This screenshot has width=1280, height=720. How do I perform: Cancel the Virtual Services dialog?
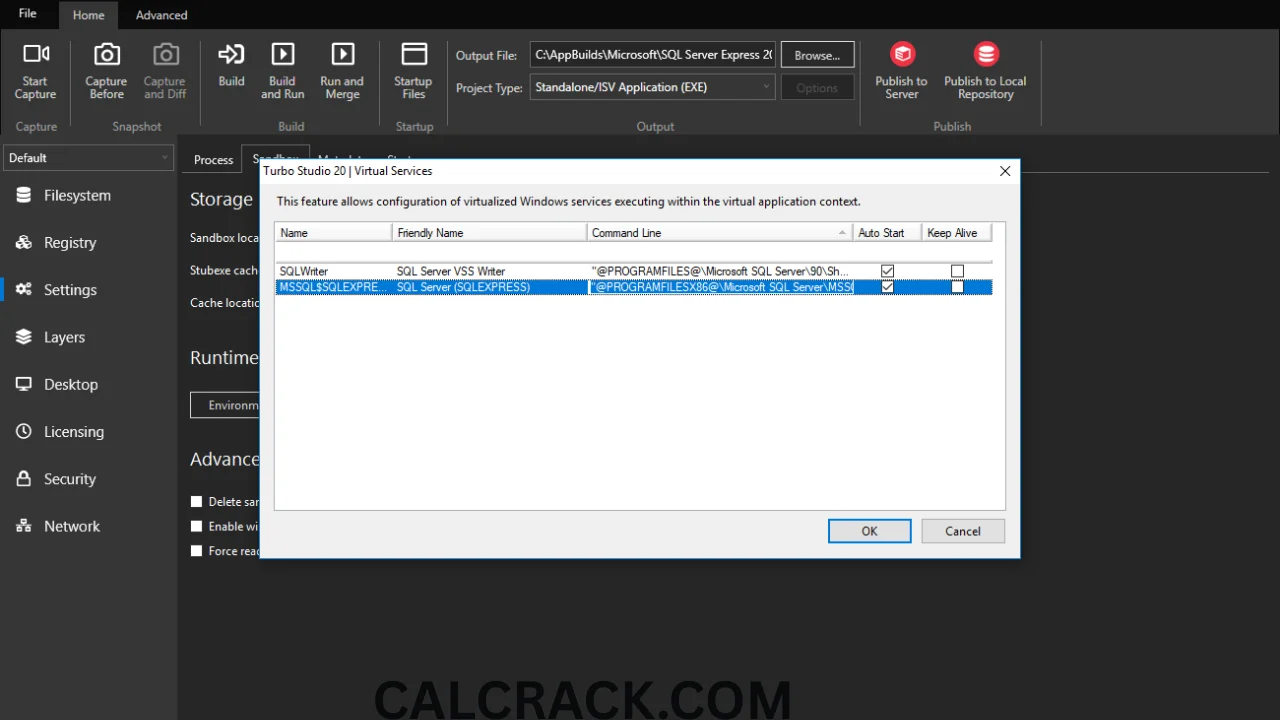963,531
